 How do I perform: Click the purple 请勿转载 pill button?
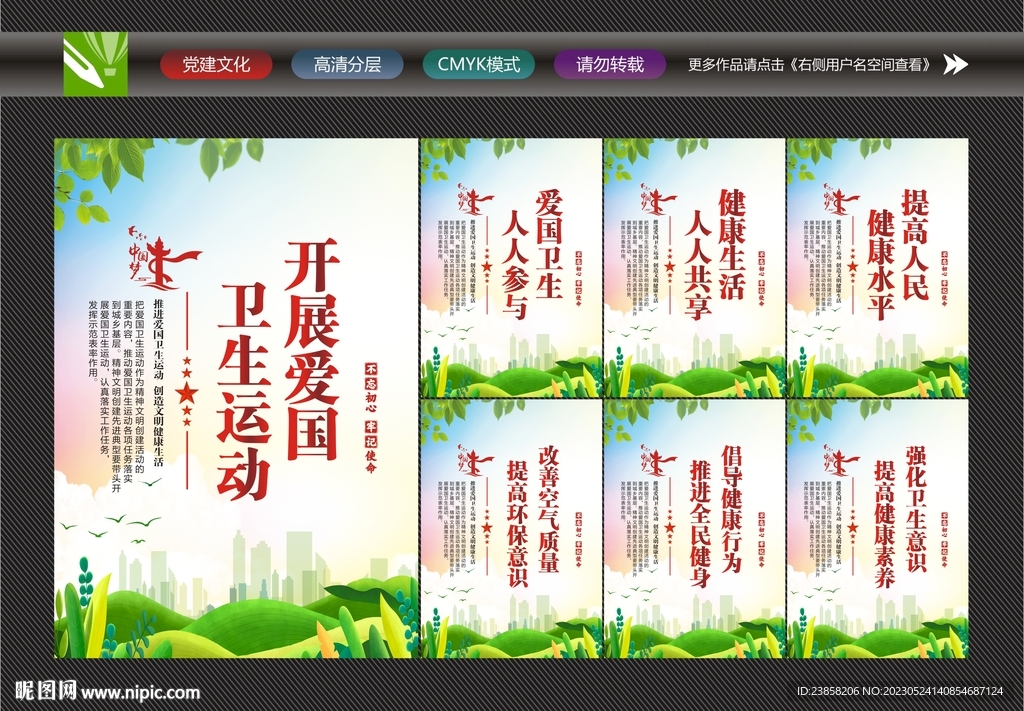610,65
